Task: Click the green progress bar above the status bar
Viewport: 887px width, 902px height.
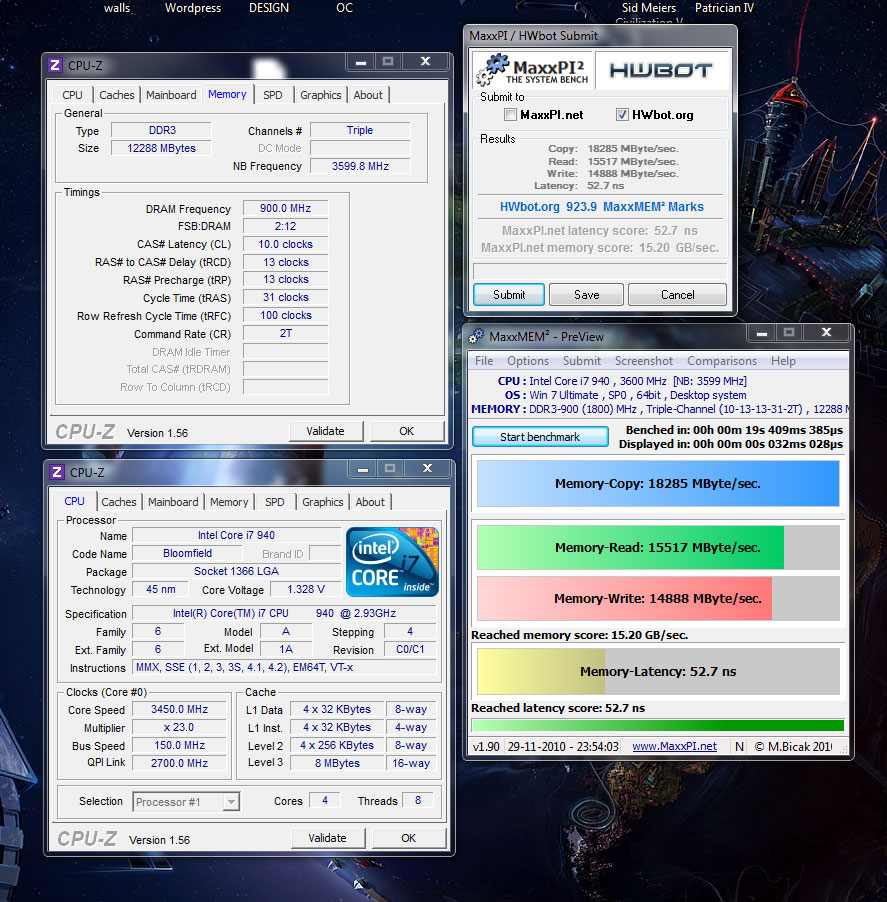Action: click(657, 725)
